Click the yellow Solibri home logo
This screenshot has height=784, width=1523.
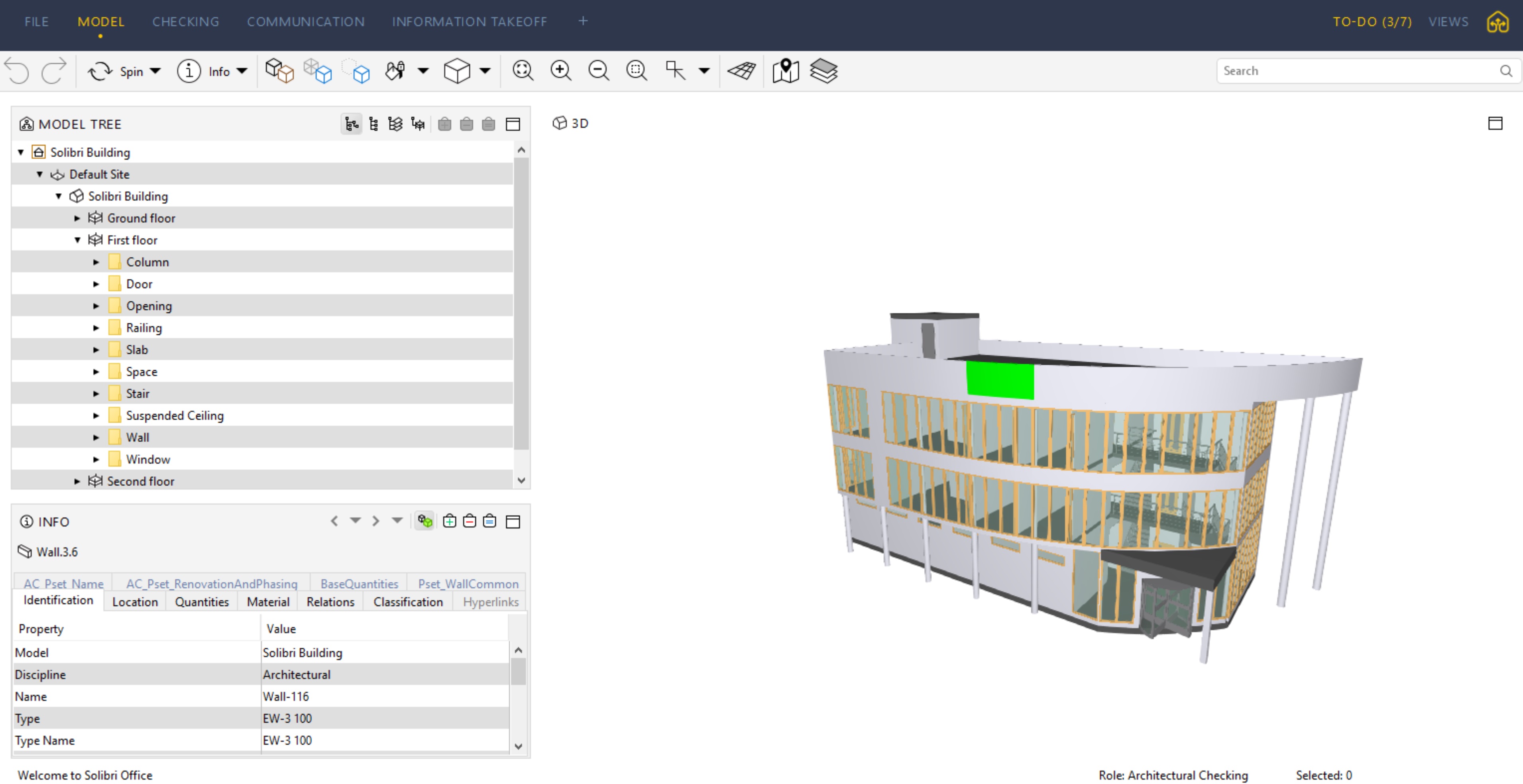(1497, 22)
